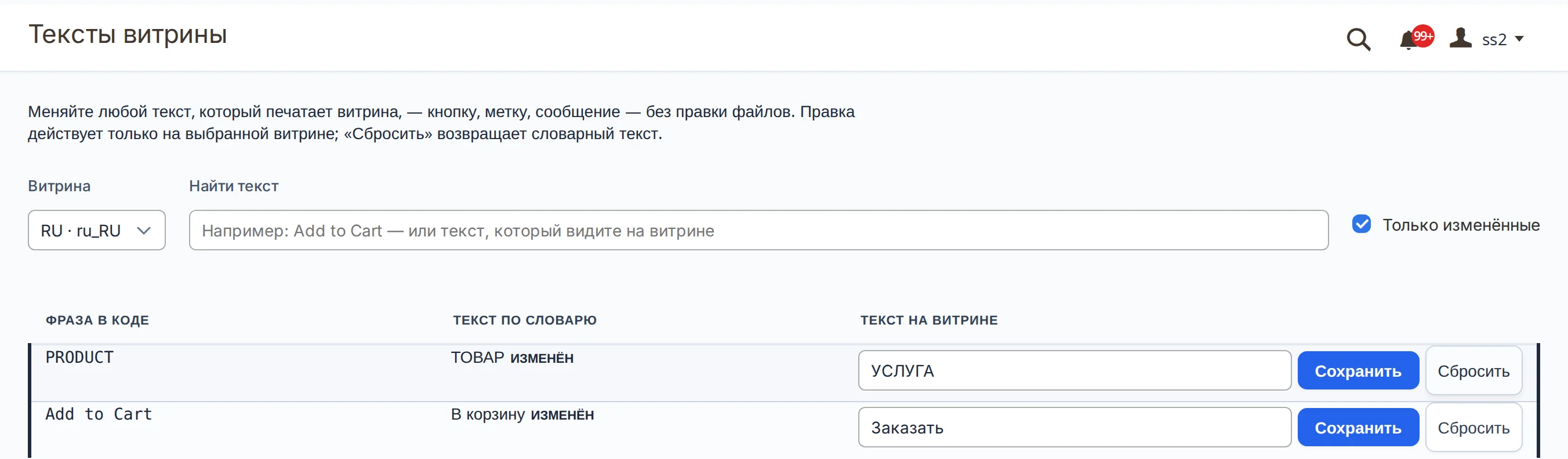Edit the УСЛУГА storefront text field
This screenshot has height=459, width=1568.
tap(1075, 371)
